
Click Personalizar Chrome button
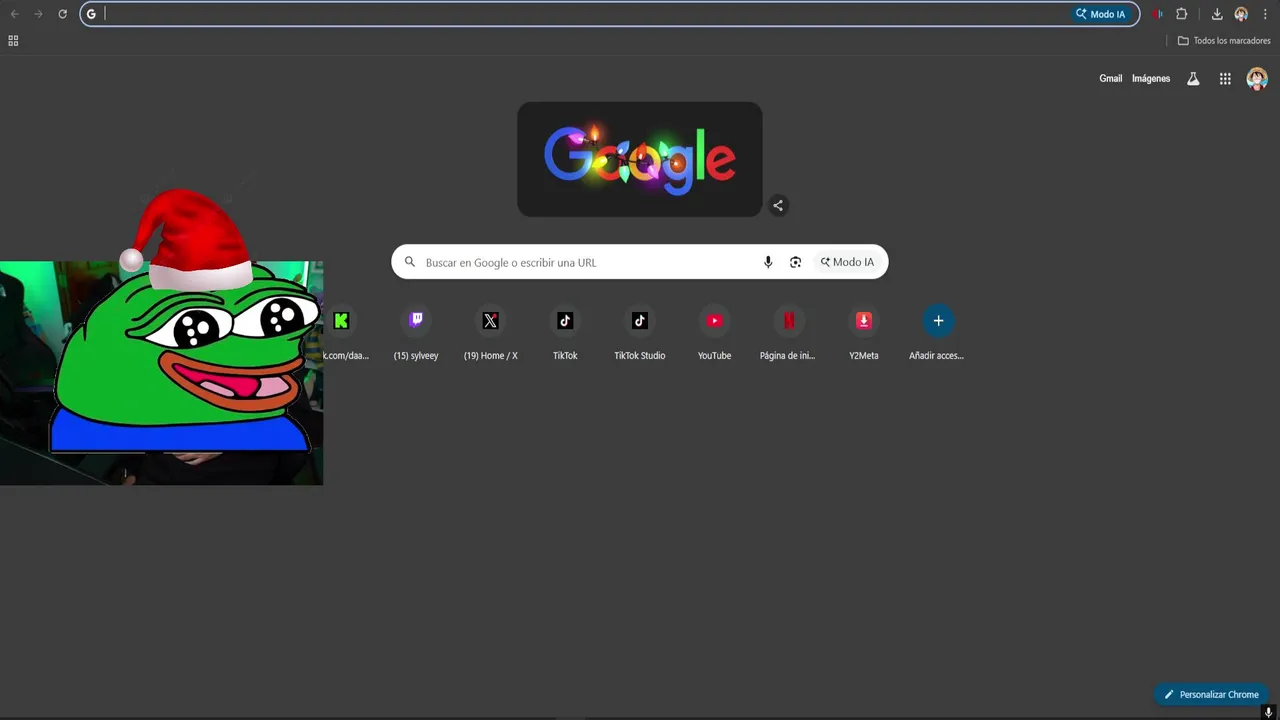[1211, 694]
